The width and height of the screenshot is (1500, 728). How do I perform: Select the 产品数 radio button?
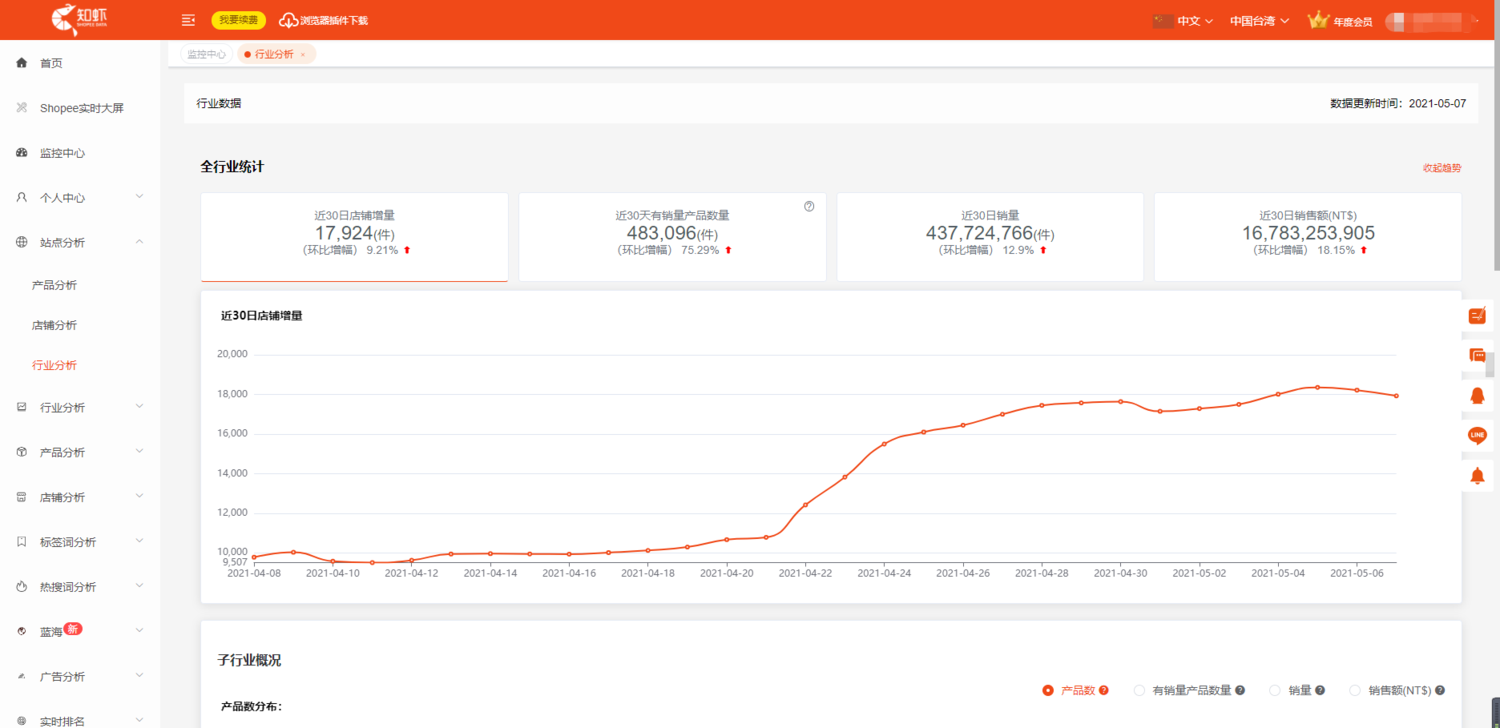1048,690
